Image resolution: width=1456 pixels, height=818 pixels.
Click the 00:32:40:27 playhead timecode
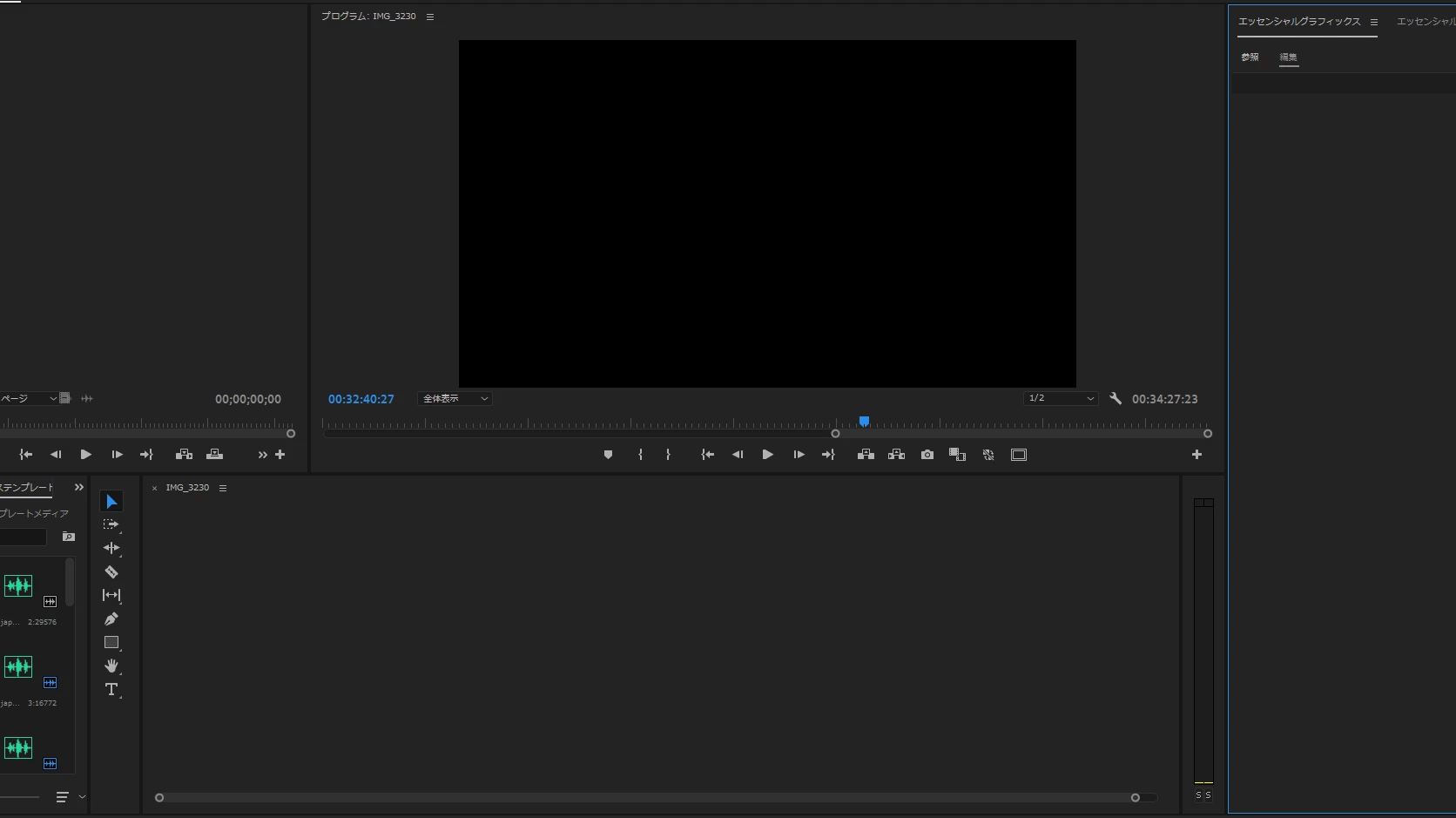(x=361, y=399)
